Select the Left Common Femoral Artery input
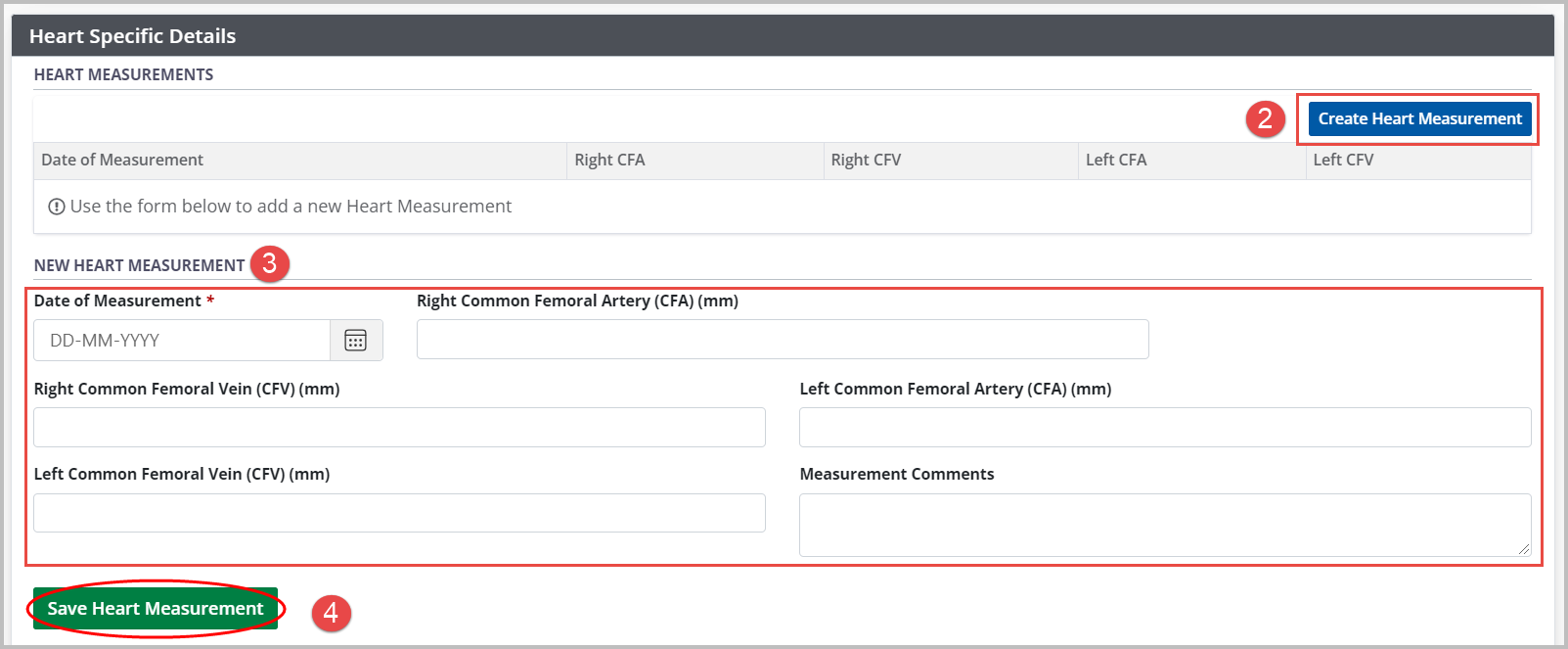Viewport: 1568px width, 649px height. pyautogui.click(x=1164, y=427)
